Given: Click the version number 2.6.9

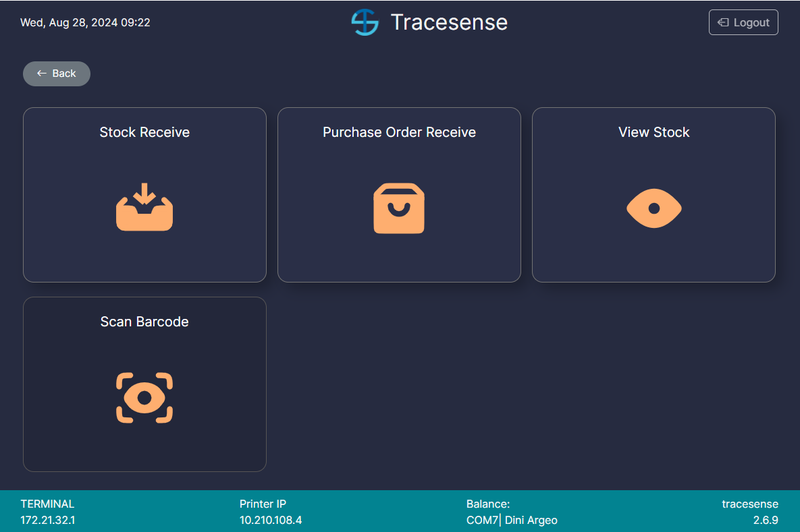Looking at the screenshot, I should [765, 520].
